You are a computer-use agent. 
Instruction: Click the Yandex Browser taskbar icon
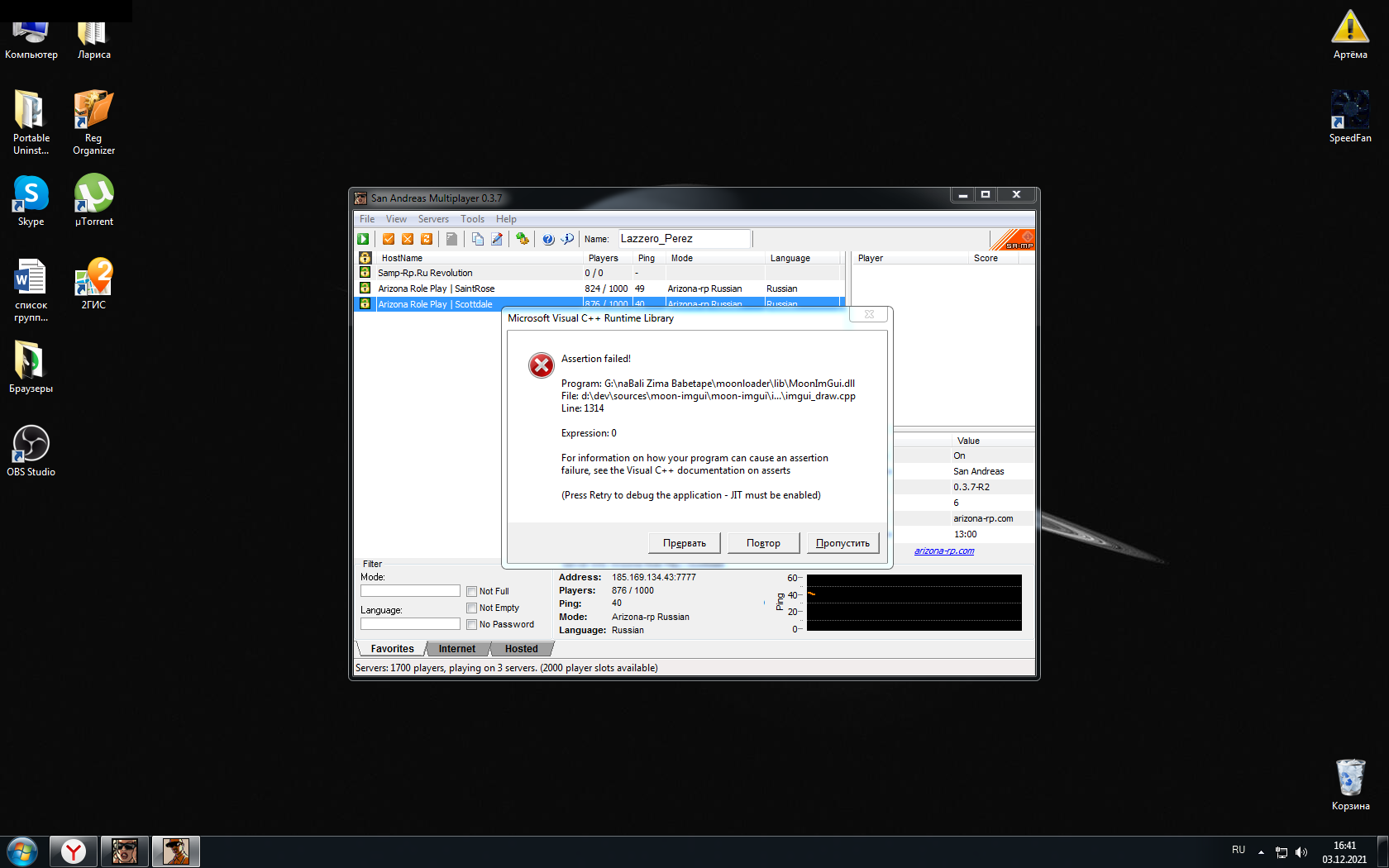pos(74,851)
